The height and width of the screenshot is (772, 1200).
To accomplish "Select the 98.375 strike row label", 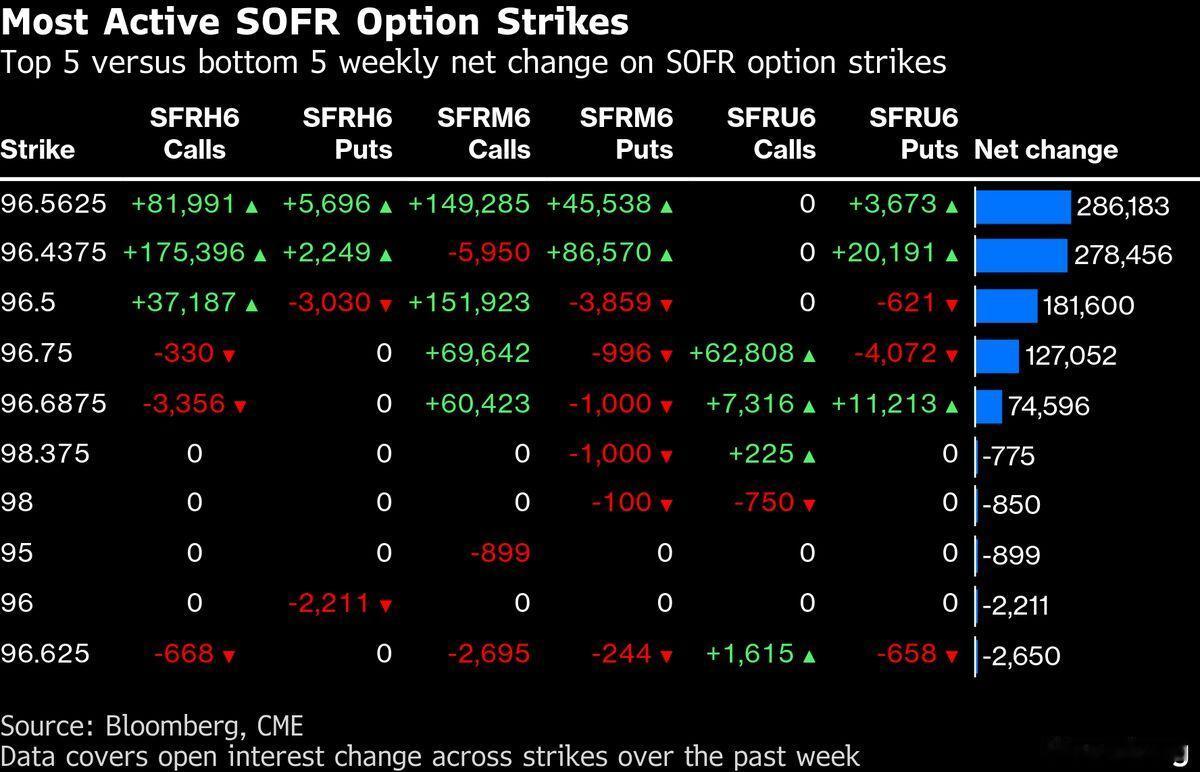I will coord(45,453).
